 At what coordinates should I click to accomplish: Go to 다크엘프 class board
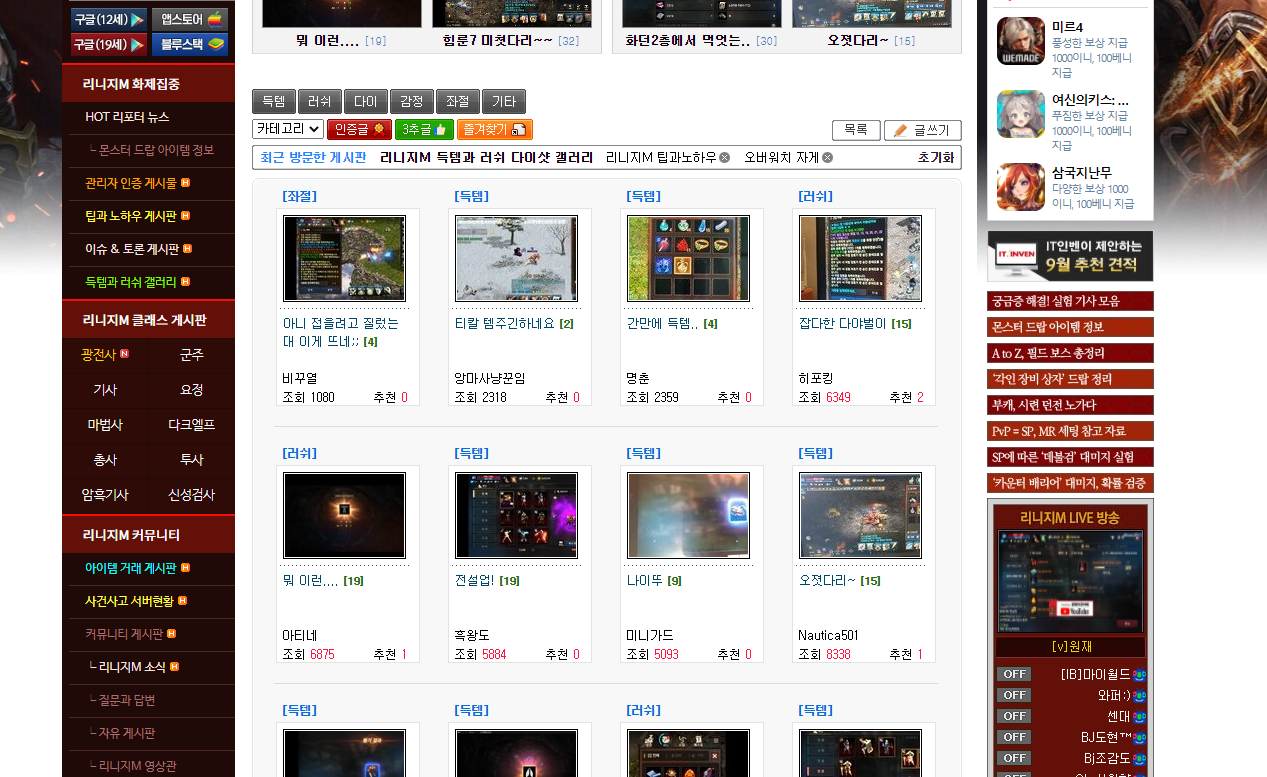tap(192, 425)
